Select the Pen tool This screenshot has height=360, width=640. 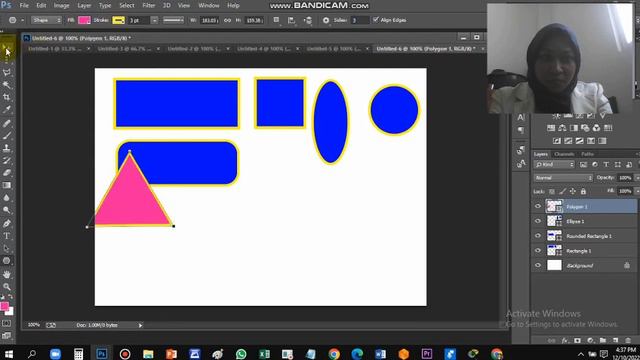(x=7, y=223)
